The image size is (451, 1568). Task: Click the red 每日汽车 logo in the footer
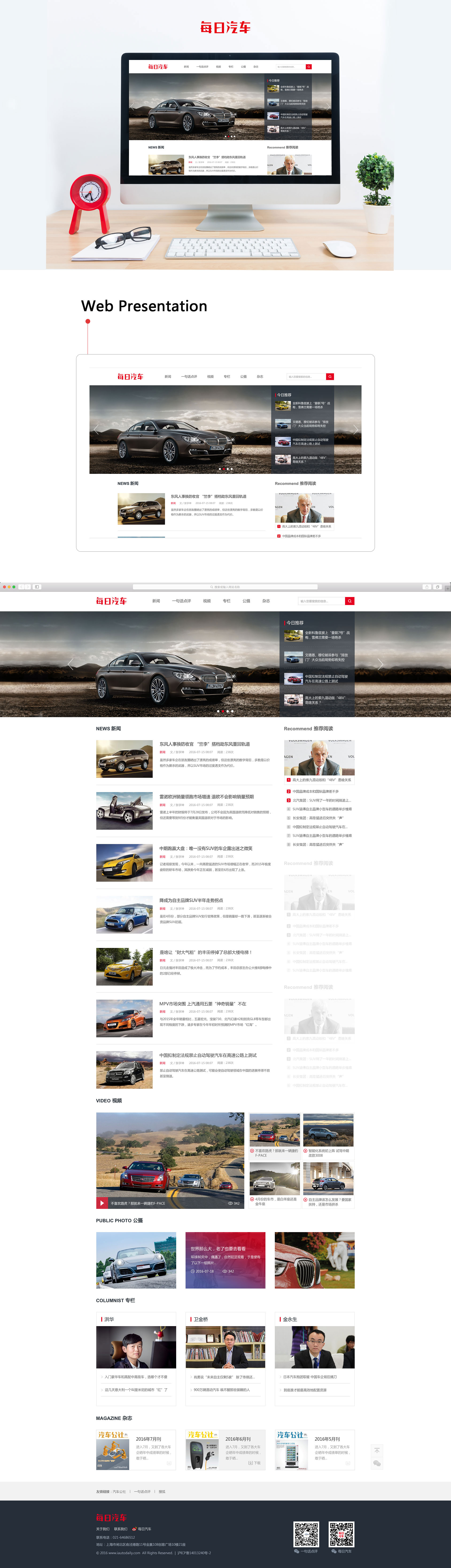(111, 1517)
